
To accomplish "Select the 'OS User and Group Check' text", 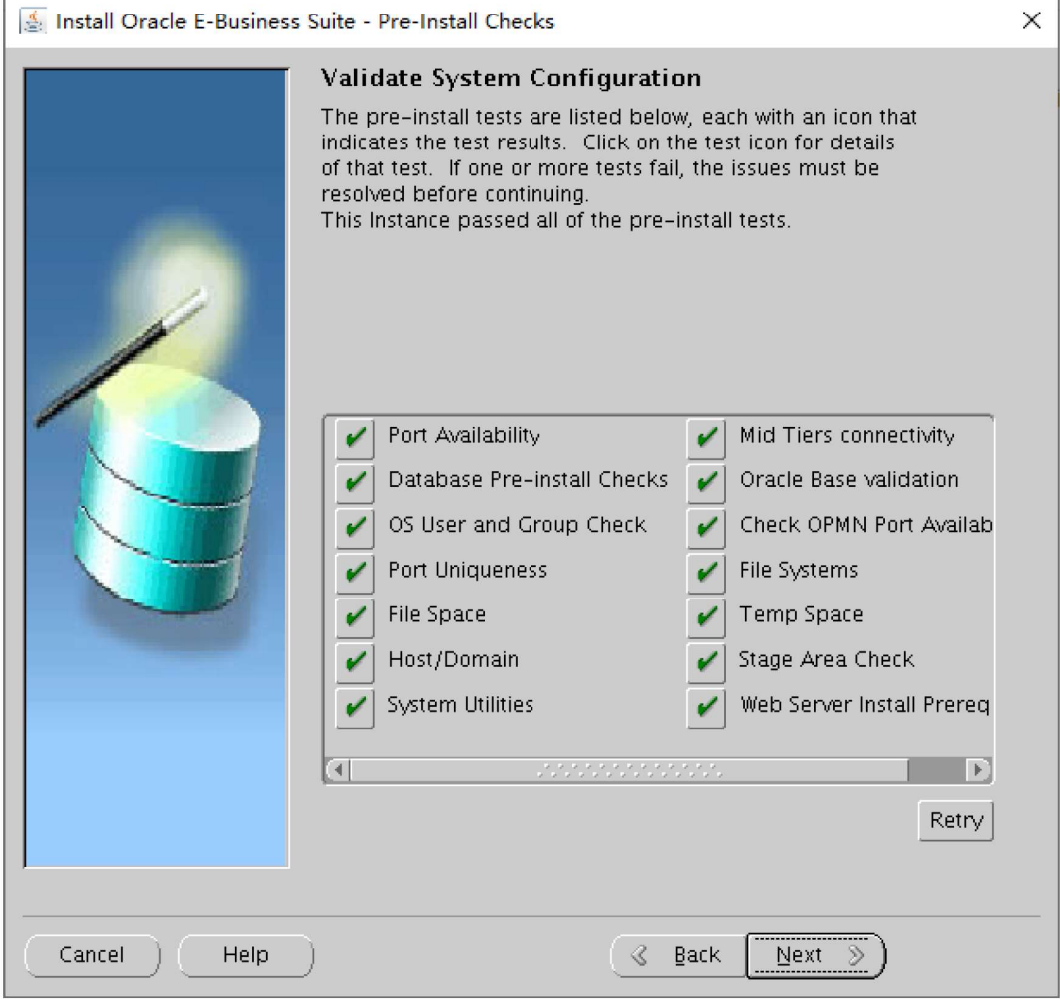I will click(x=517, y=525).
